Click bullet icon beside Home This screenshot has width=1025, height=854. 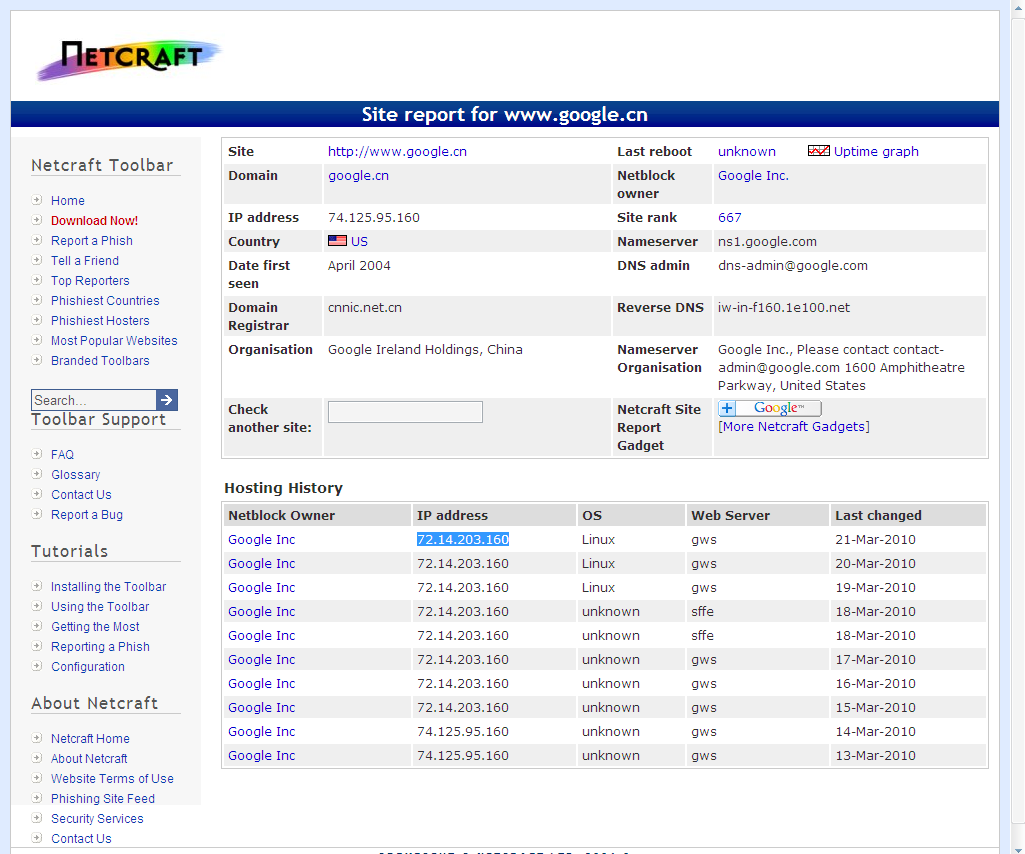(37, 200)
